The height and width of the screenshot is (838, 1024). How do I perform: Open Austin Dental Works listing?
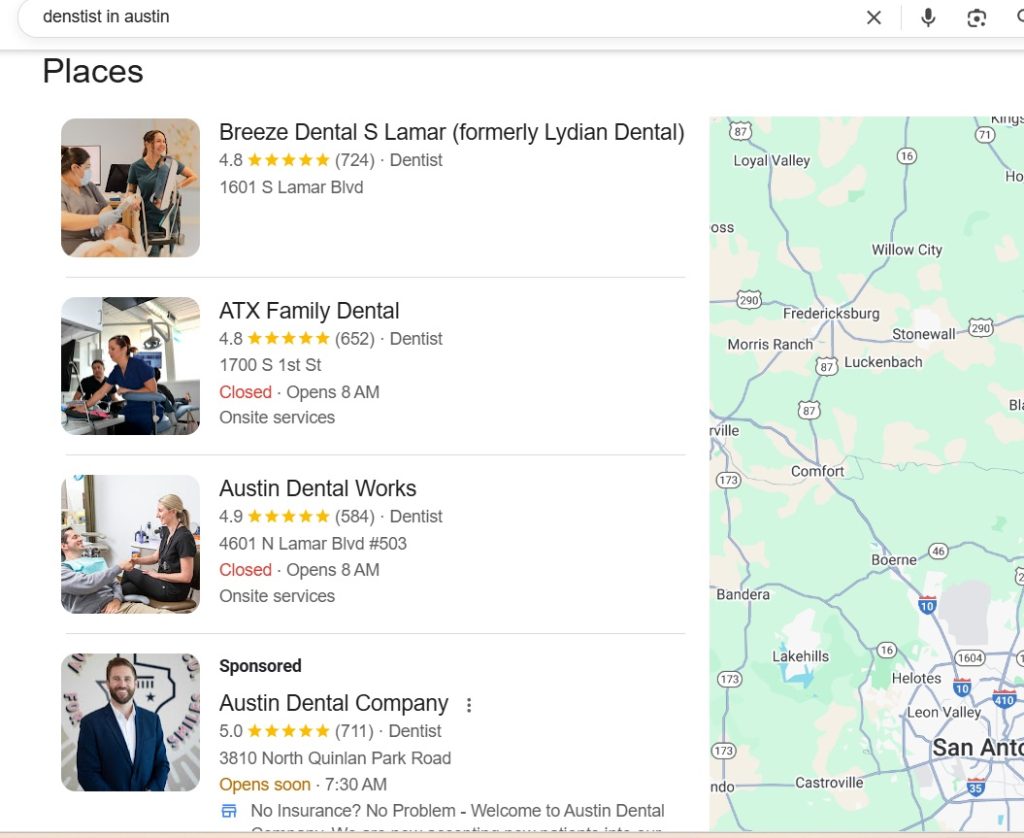pyautogui.click(x=317, y=489)
